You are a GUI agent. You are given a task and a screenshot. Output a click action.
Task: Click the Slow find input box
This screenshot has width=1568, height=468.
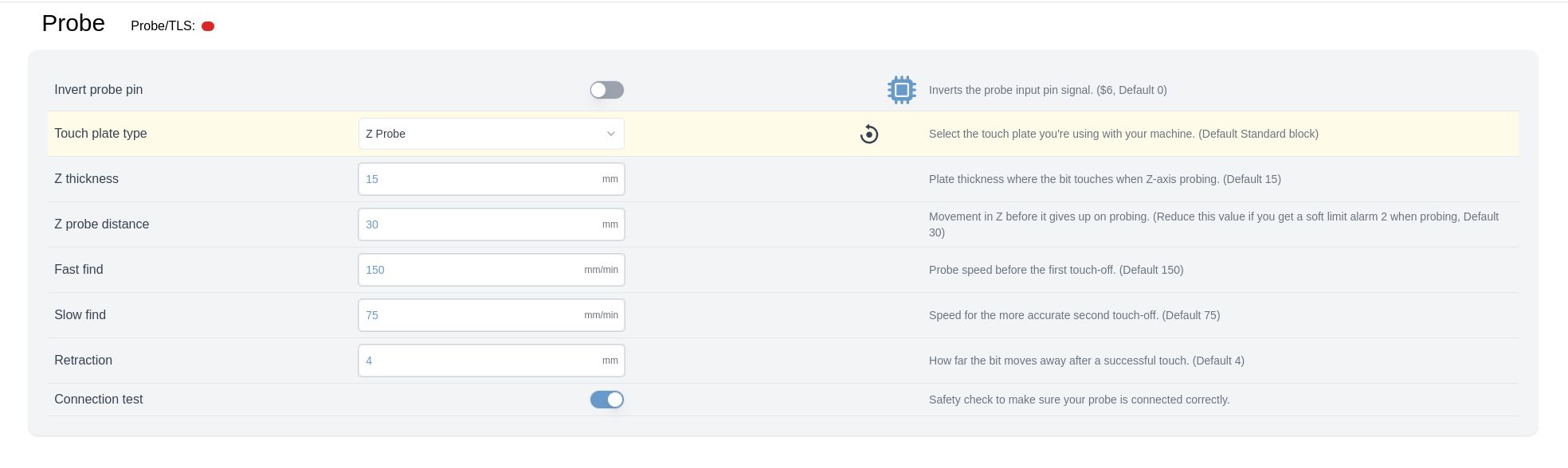pyautogui.click(x=492, y=315)
